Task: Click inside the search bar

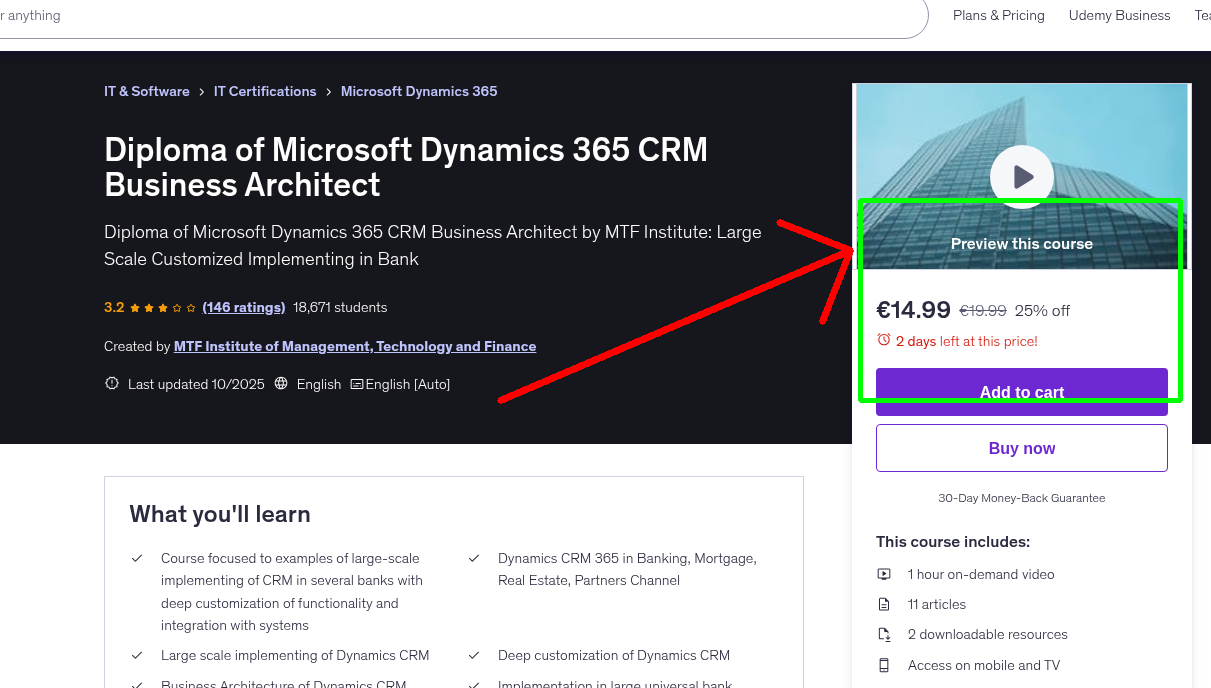Action: (450, 15)
